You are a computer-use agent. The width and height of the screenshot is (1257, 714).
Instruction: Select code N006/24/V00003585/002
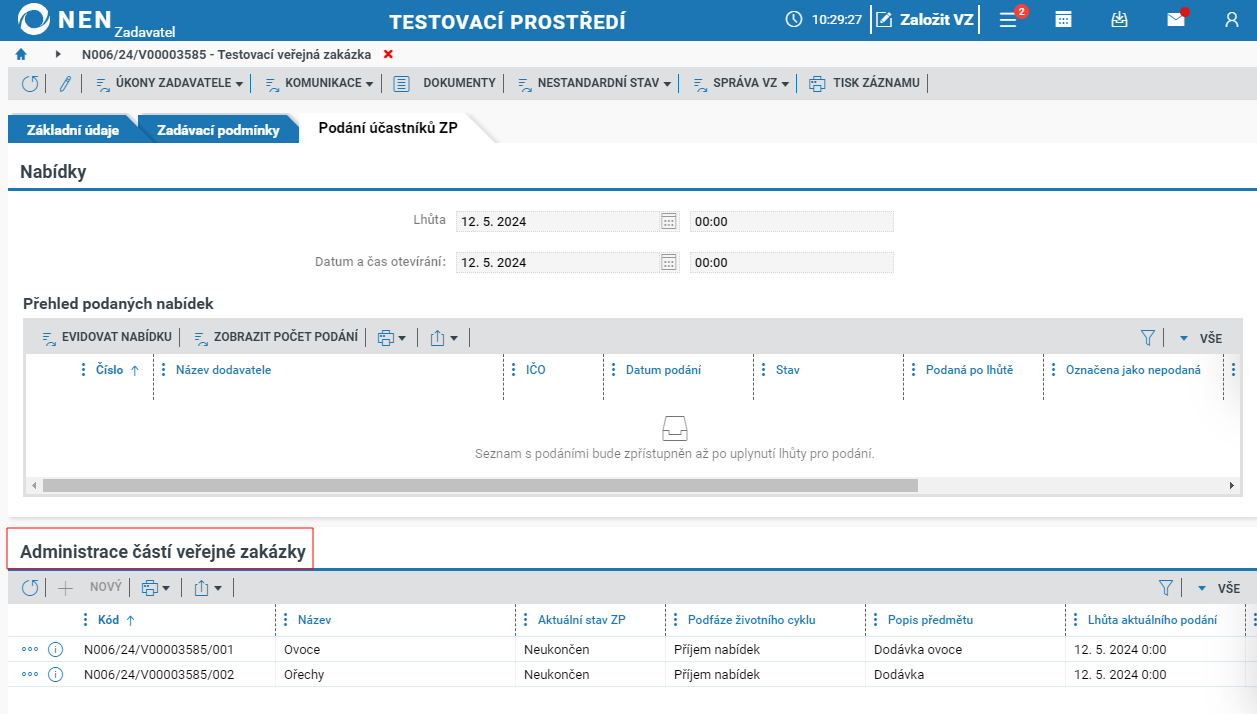coord(159,675)
